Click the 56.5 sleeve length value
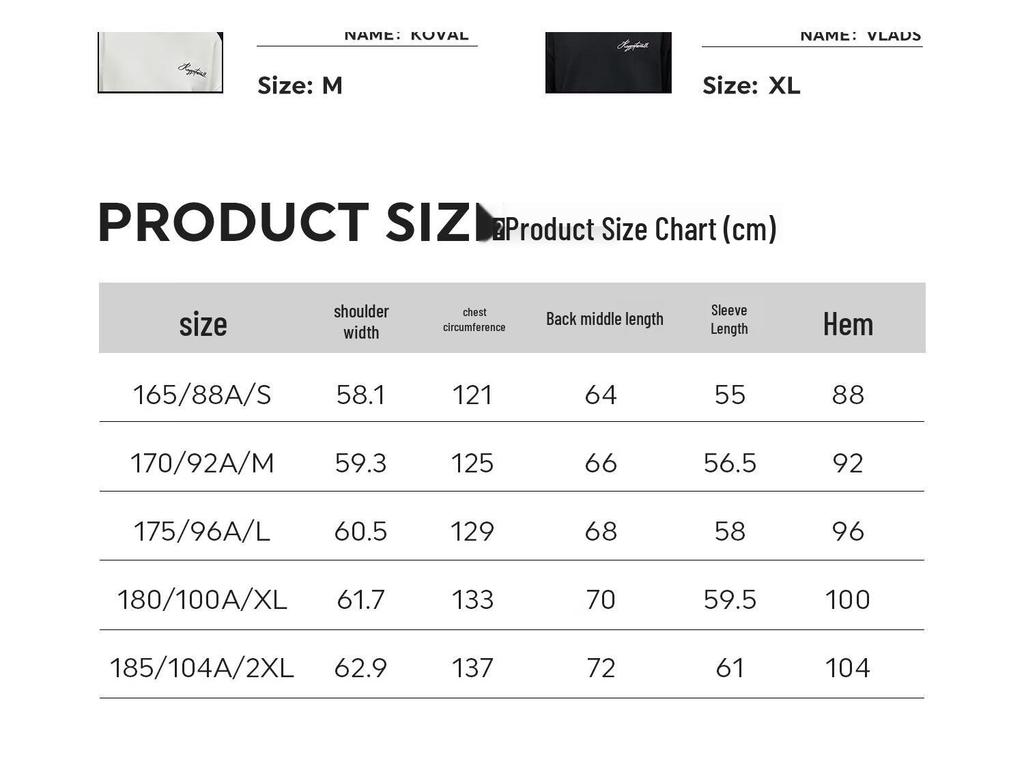Image resolution: width=1024 pixels, height=768 pixels. coord(730,463)
